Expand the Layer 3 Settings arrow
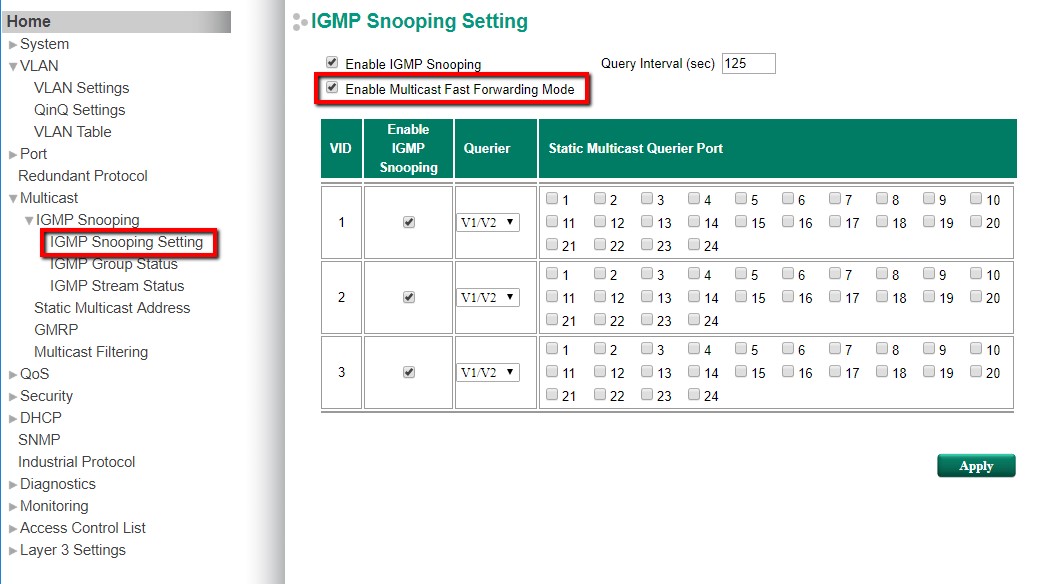1040x584 pixels. point(13,550)
